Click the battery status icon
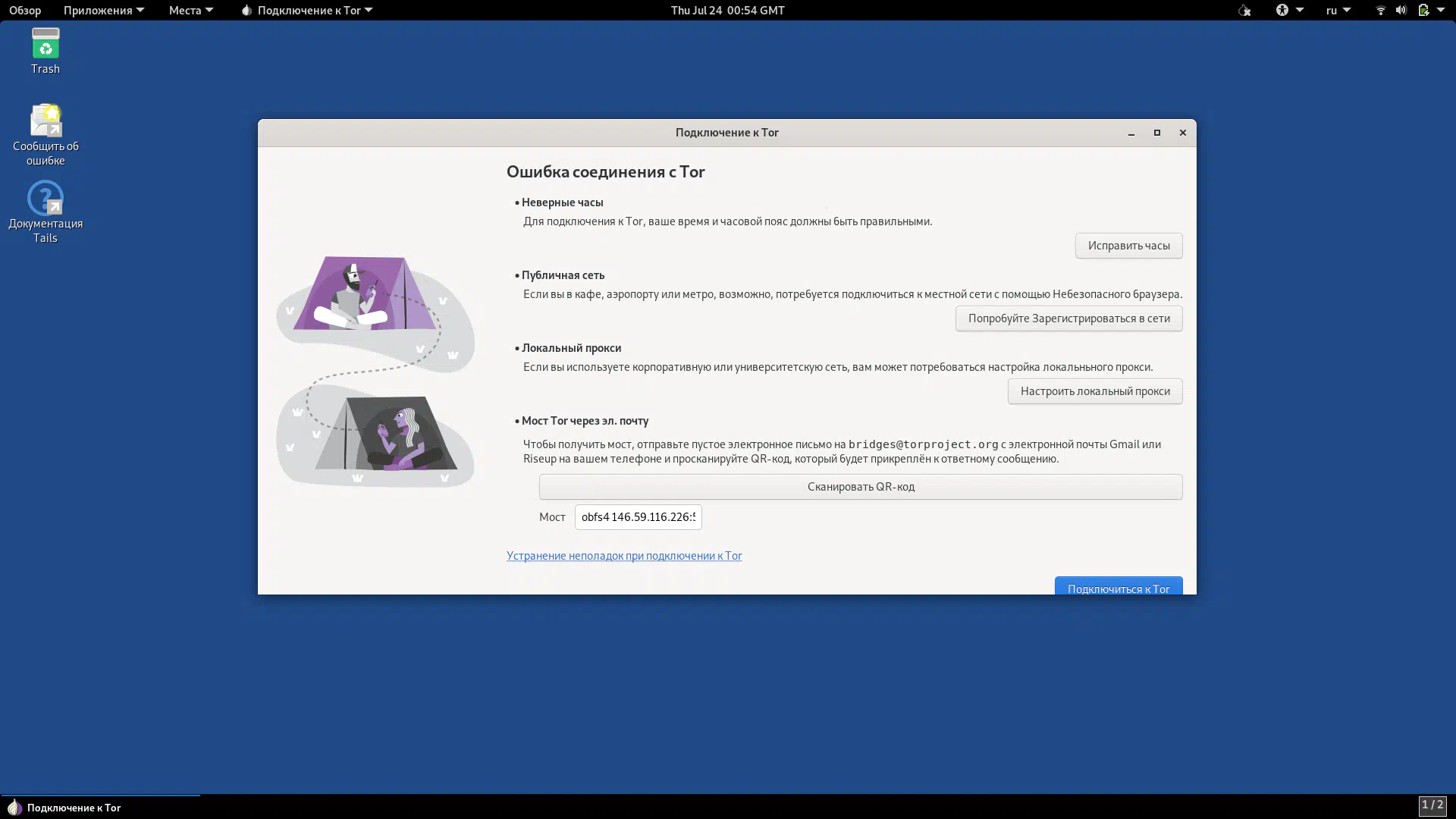The image size is (1456, 819). tap(1423, 10)
